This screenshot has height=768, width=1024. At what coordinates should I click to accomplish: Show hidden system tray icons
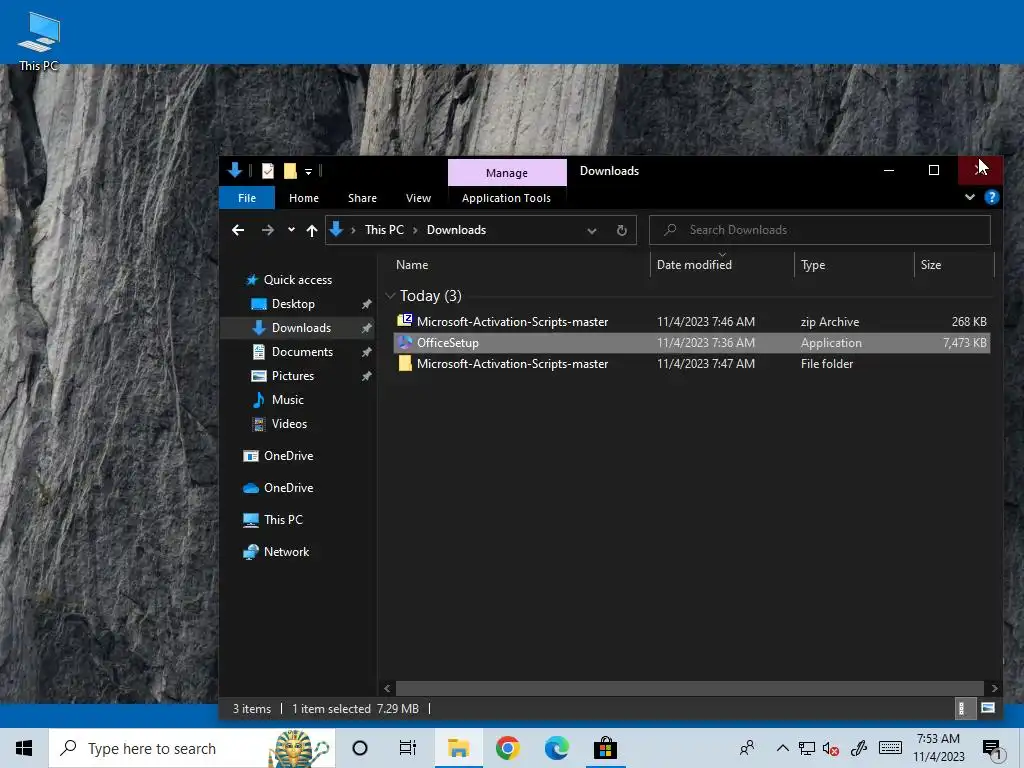782,748
